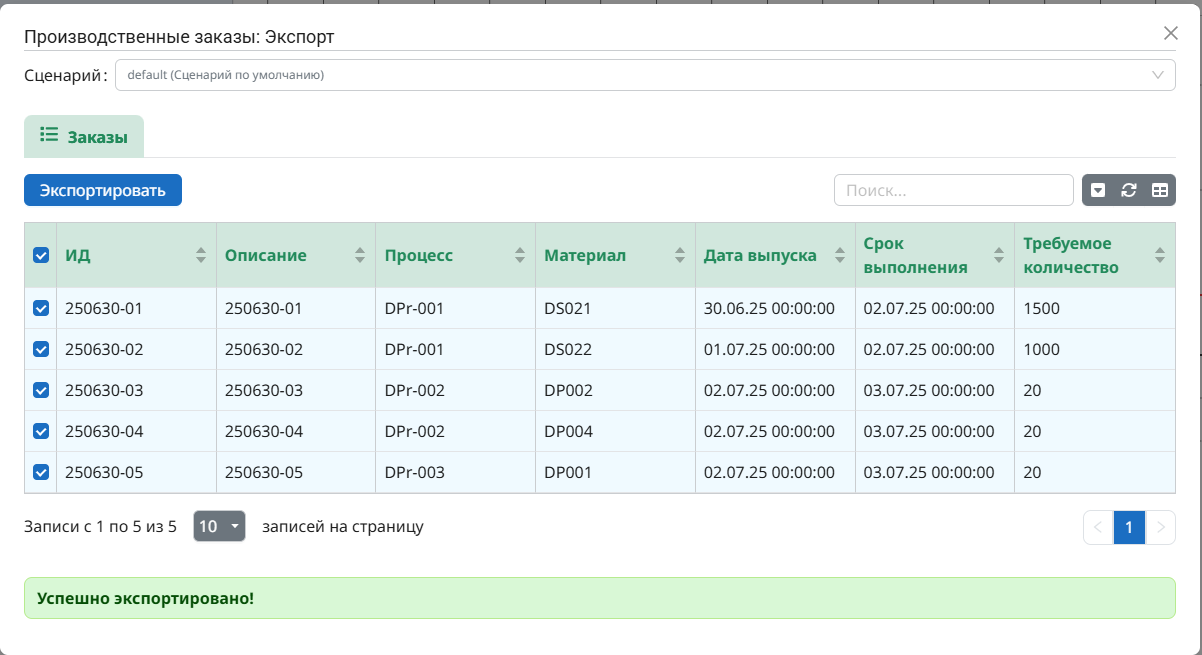Screen dimensions: 1202x655
Task: Refresh the orders table with reload icon
Action: point(1129,190)
